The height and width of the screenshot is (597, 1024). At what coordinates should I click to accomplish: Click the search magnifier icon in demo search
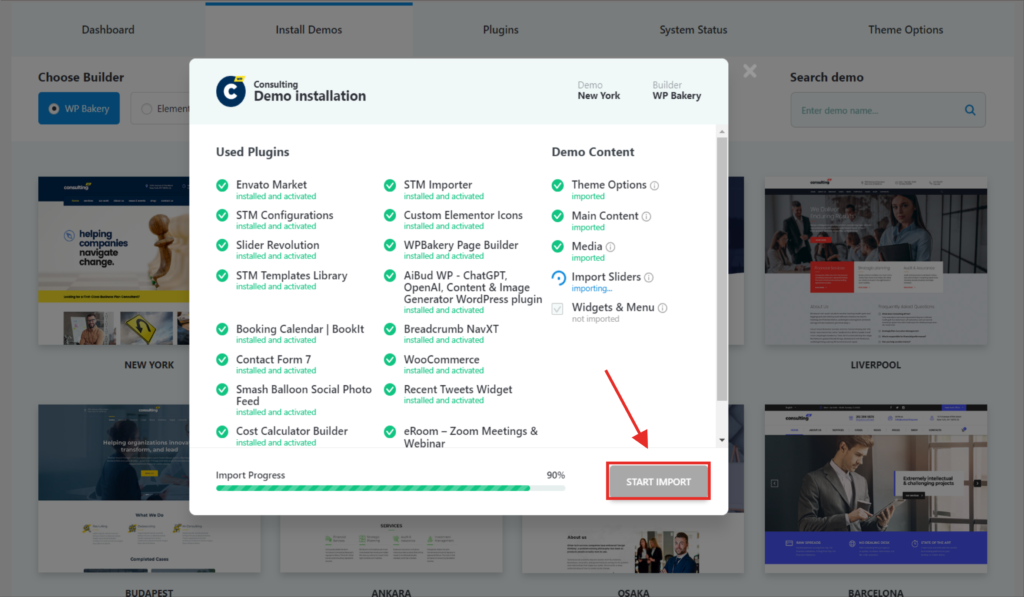coord(970,110)
